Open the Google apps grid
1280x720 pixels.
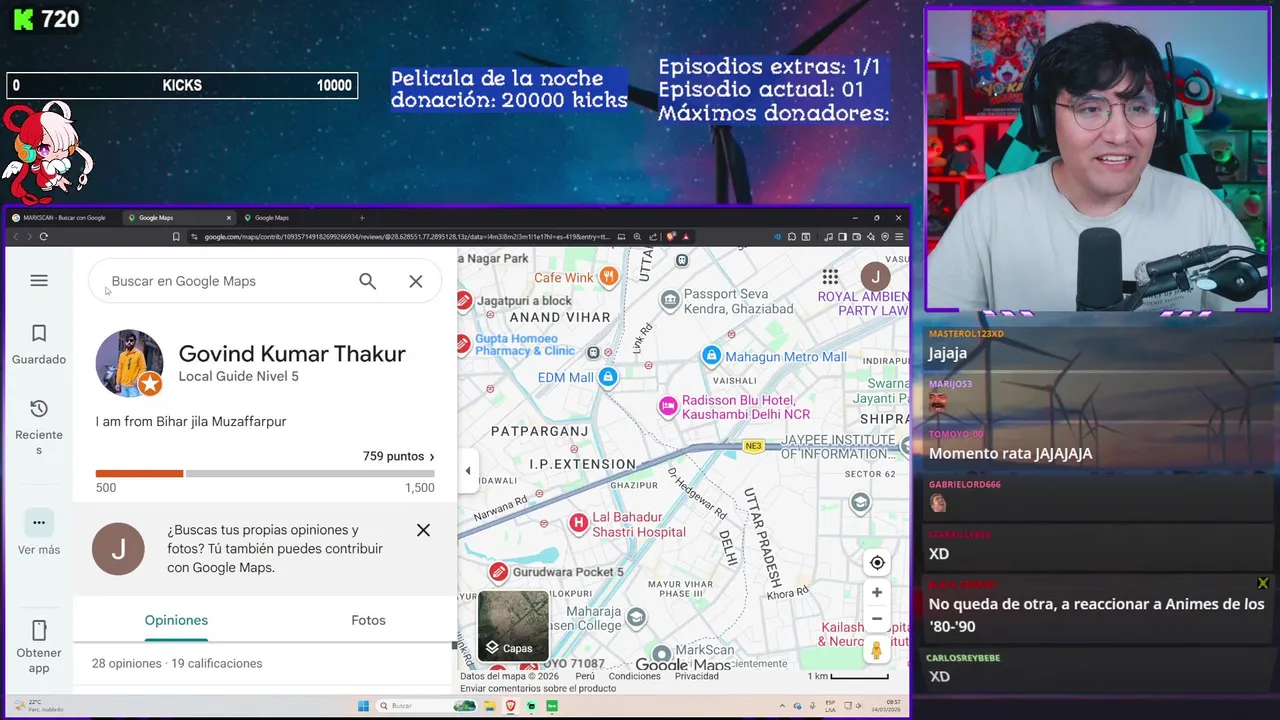point(830,277)
